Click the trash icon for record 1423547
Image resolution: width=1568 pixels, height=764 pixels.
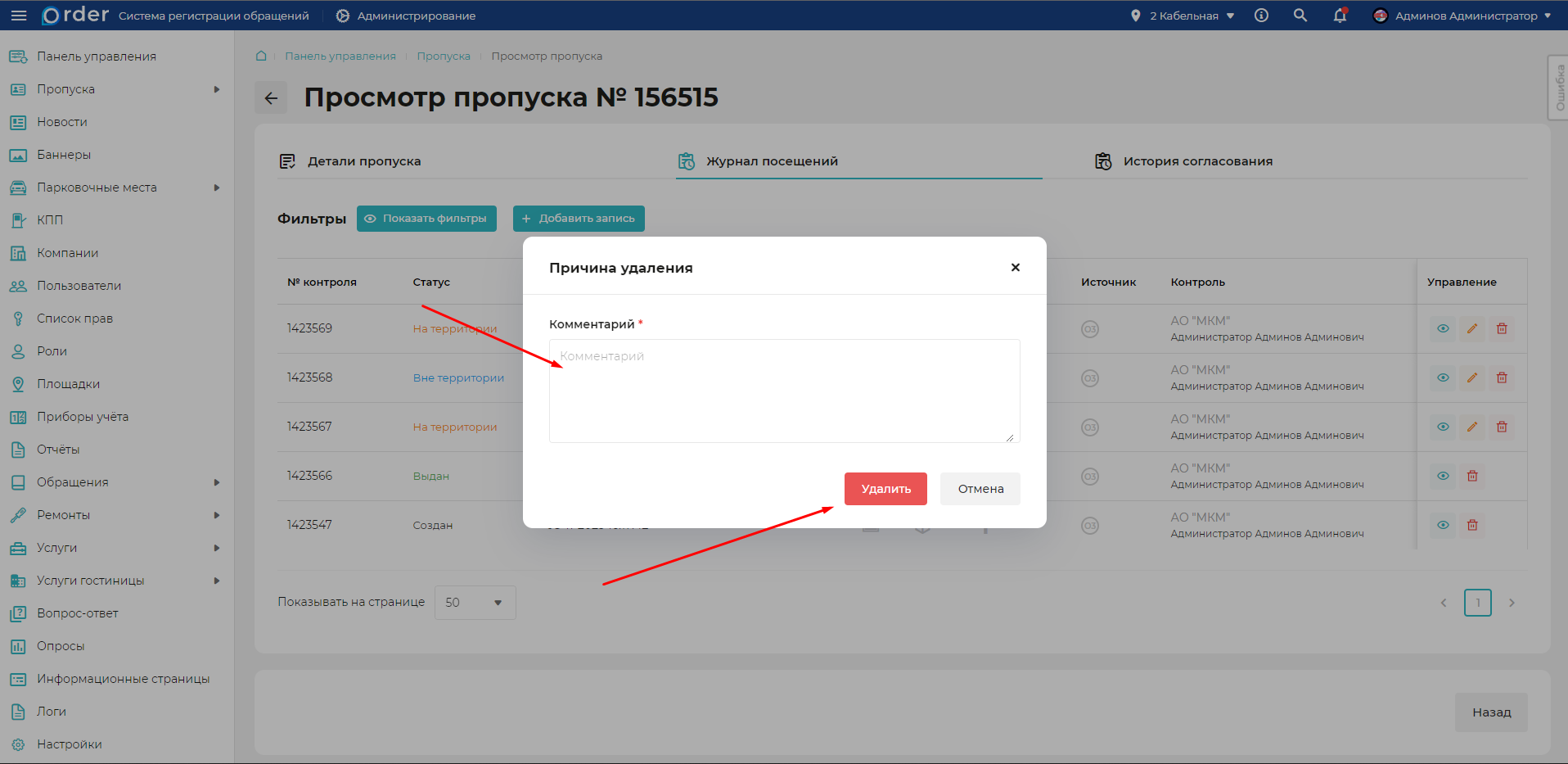(x=1472, y=525)
